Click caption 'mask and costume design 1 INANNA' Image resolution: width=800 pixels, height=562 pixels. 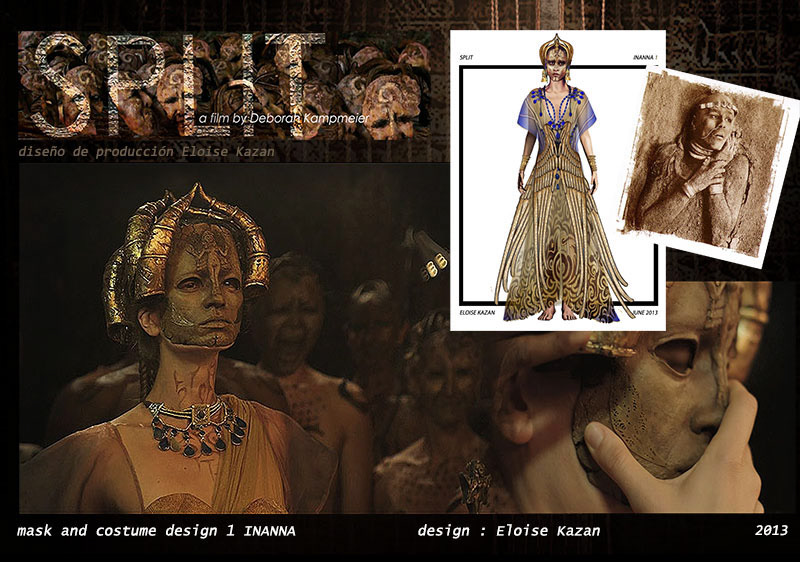156,531
